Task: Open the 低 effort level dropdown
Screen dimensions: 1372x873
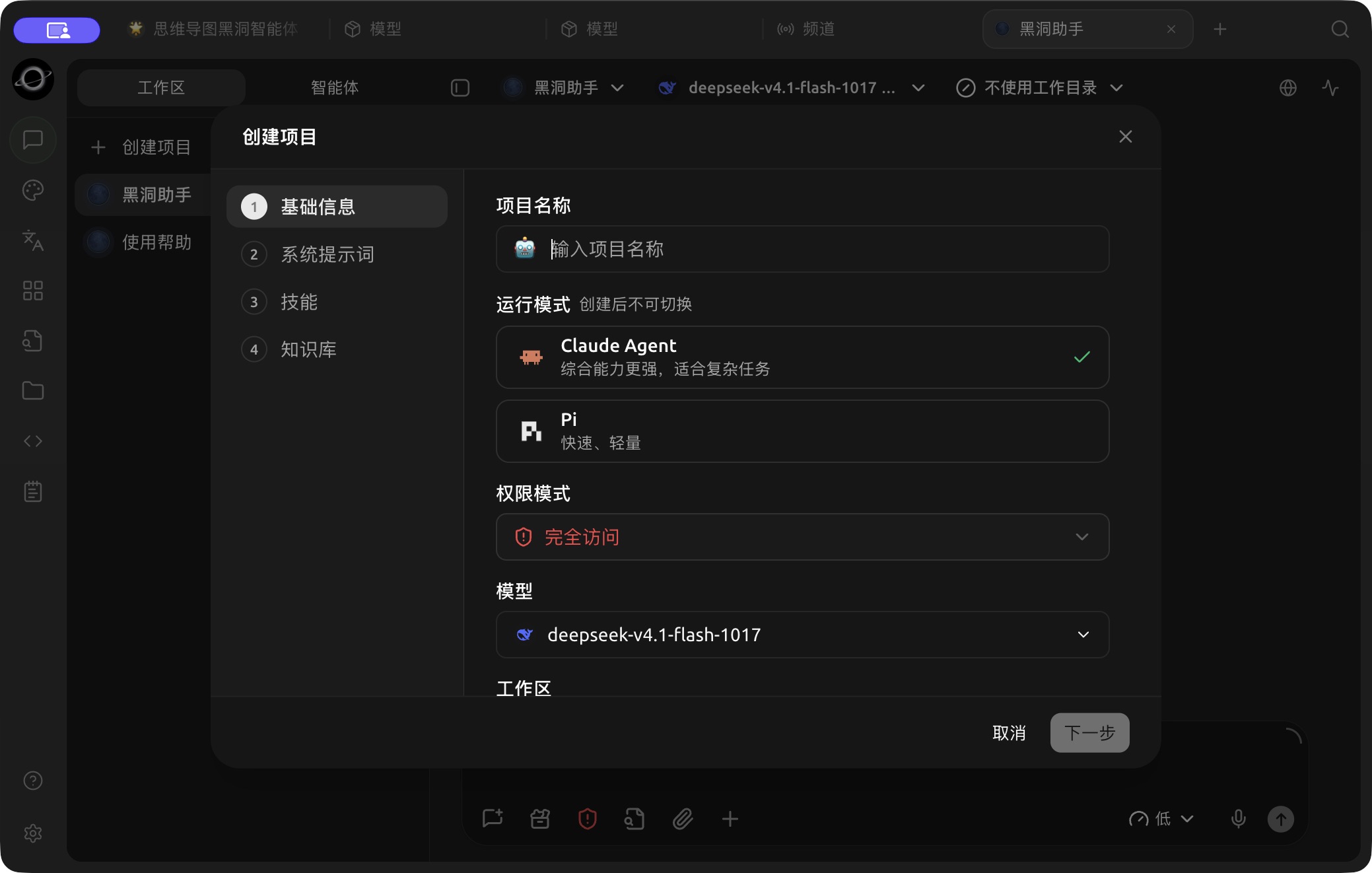Action: coord(1161,819)
